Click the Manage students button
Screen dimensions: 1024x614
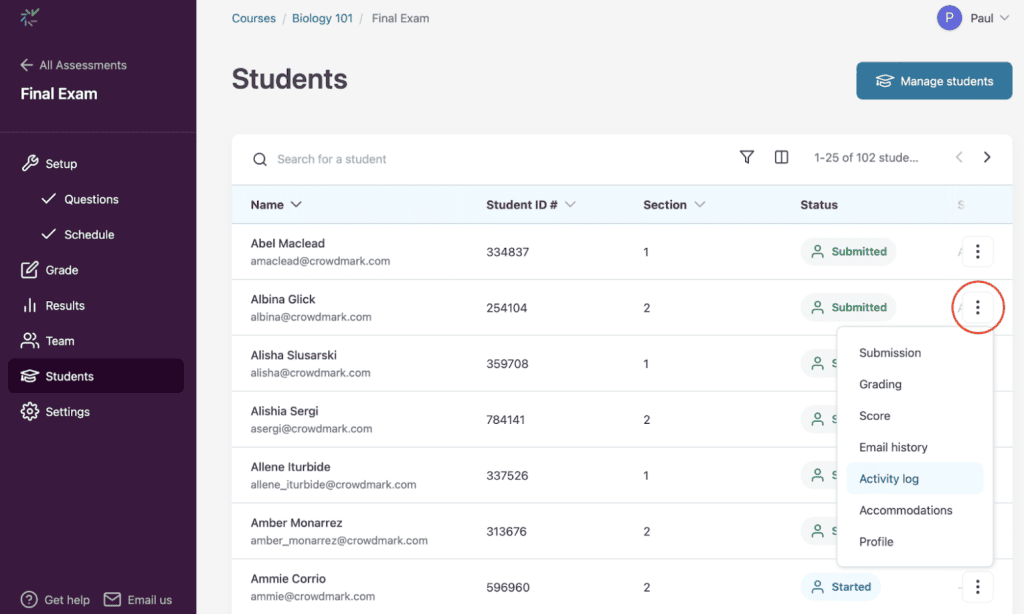(934, 81)
